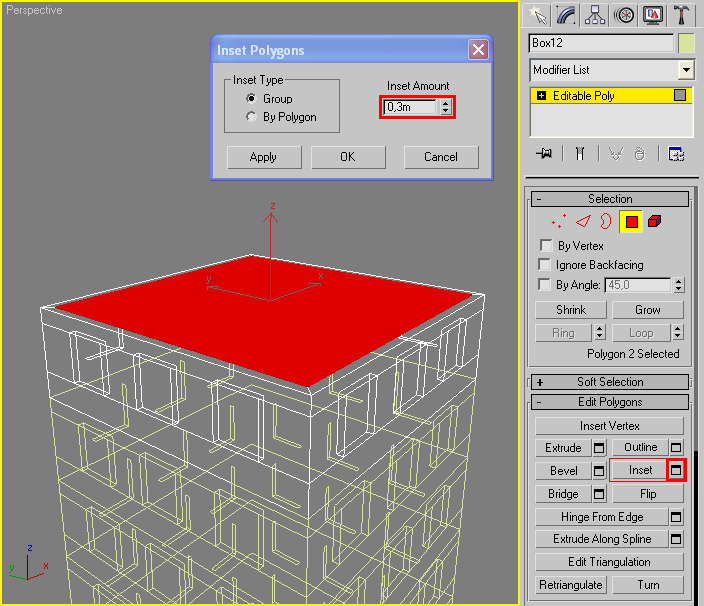Click the Extrude button

pos(563,448)
